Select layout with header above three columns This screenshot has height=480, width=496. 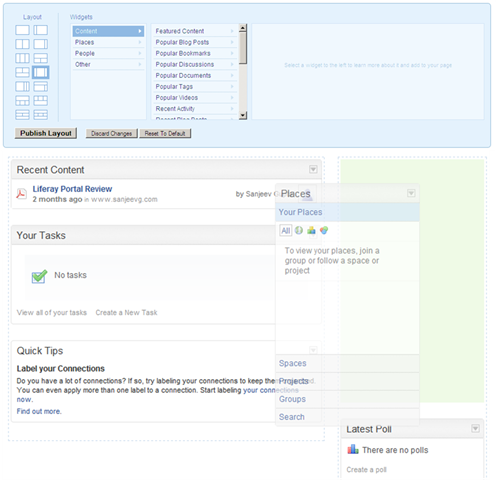click(x=22, y=101)
